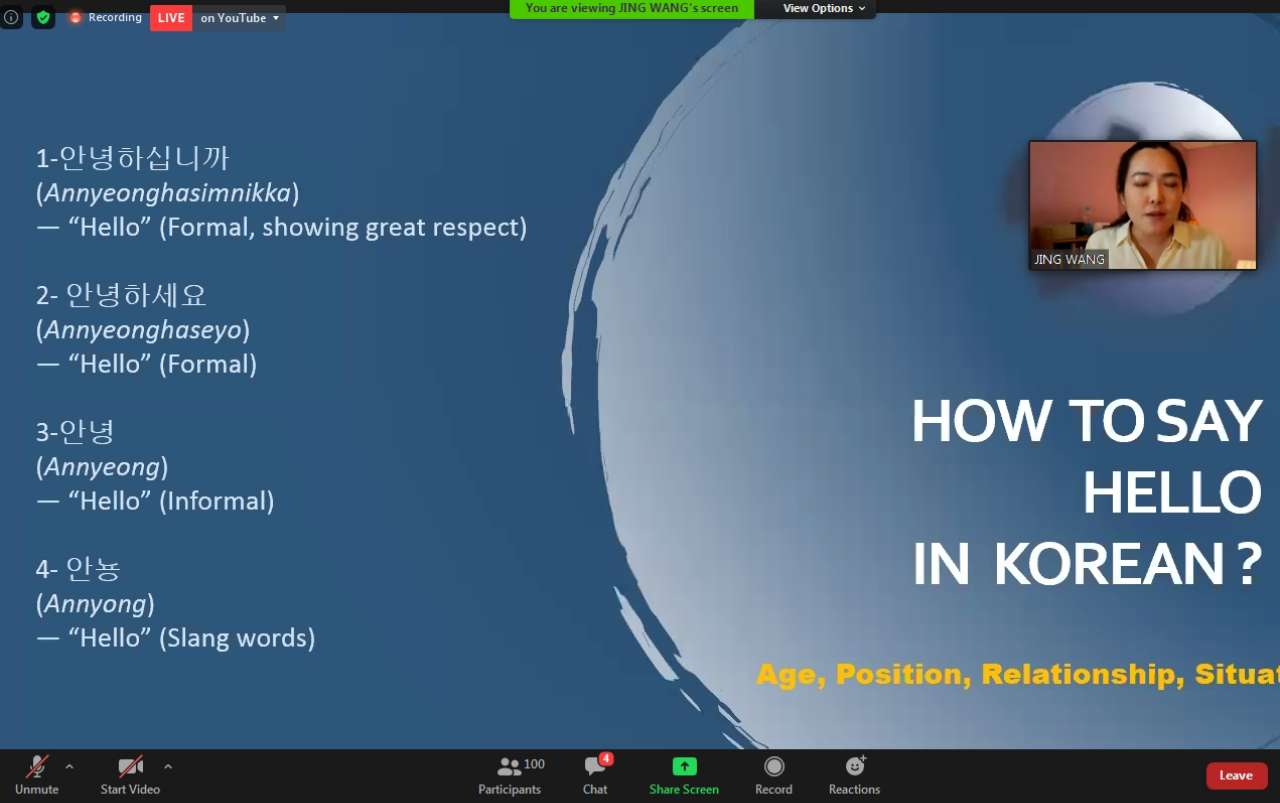Open the 'on YouTube' live stream dropdown
Screen dimensions: 1280x803
pos(239,18)
